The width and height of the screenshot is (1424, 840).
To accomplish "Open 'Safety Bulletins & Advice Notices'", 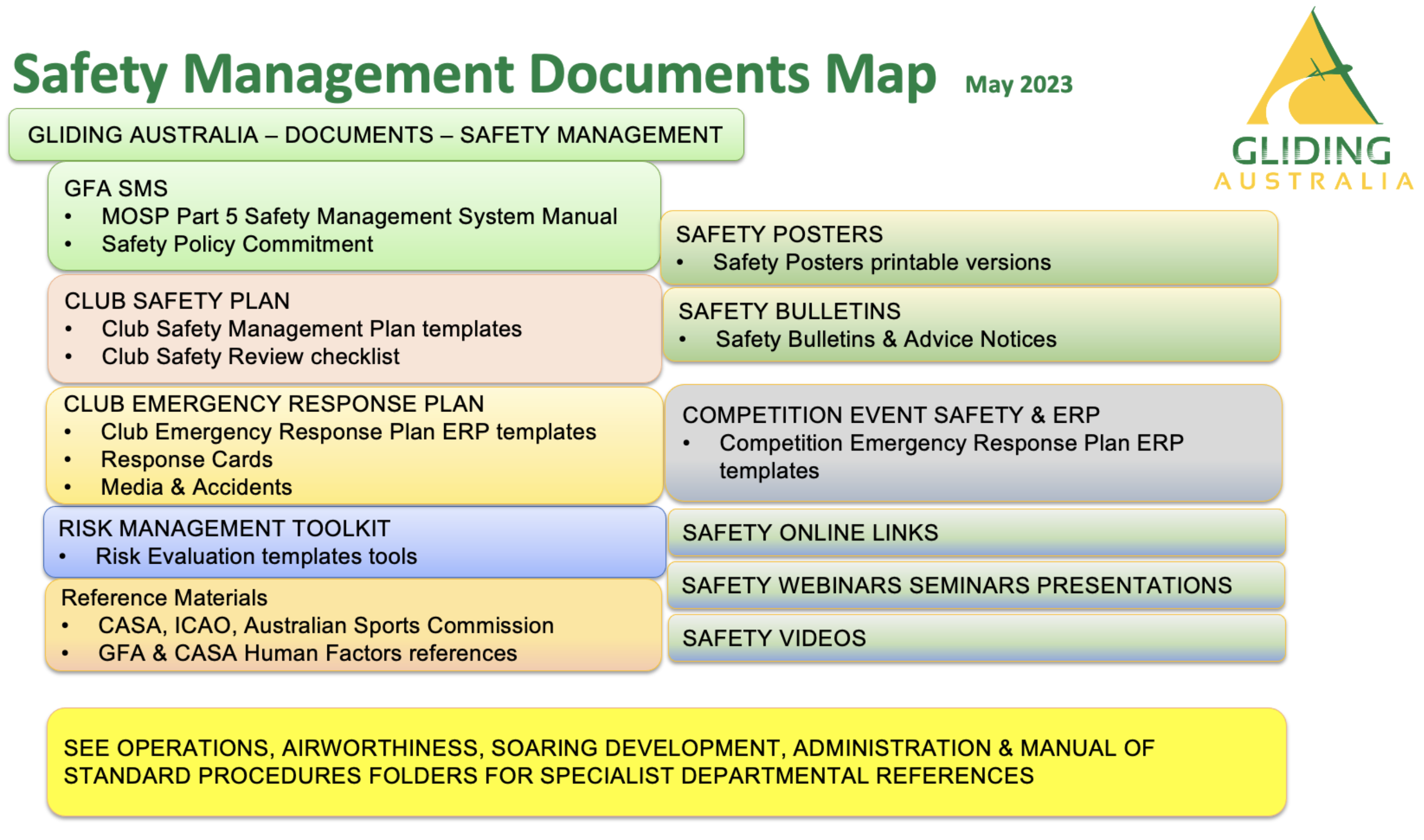I will (x=886, y=339).
